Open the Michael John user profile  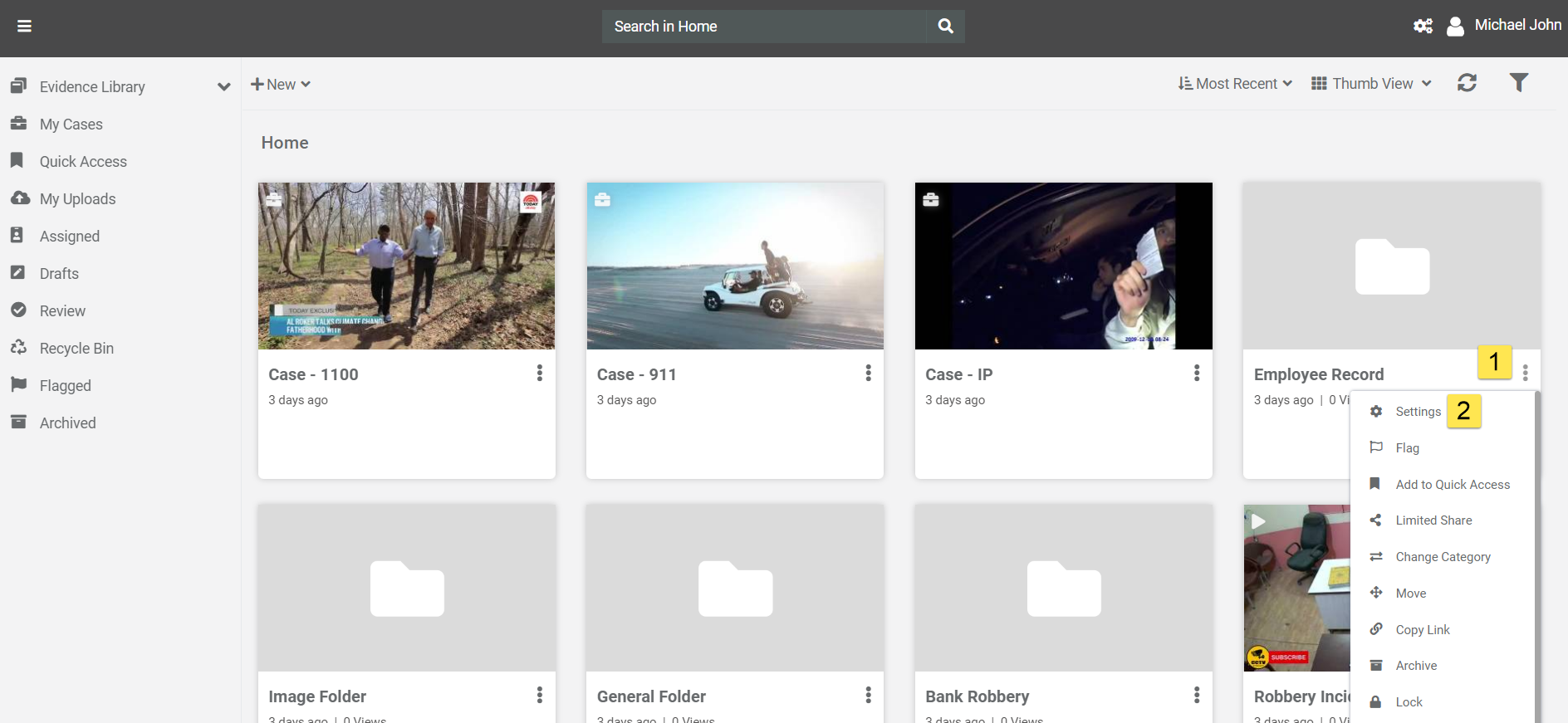1504,26
